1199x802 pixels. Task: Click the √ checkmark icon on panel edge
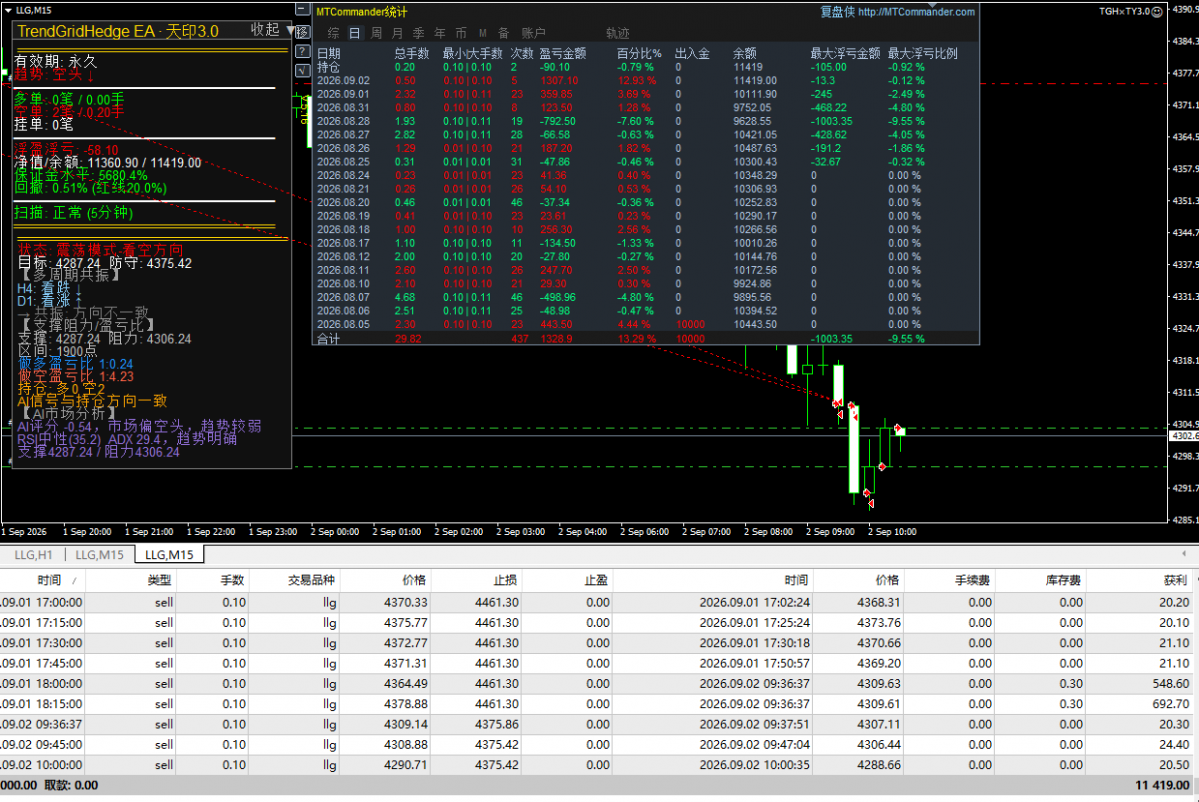[303, 70]
